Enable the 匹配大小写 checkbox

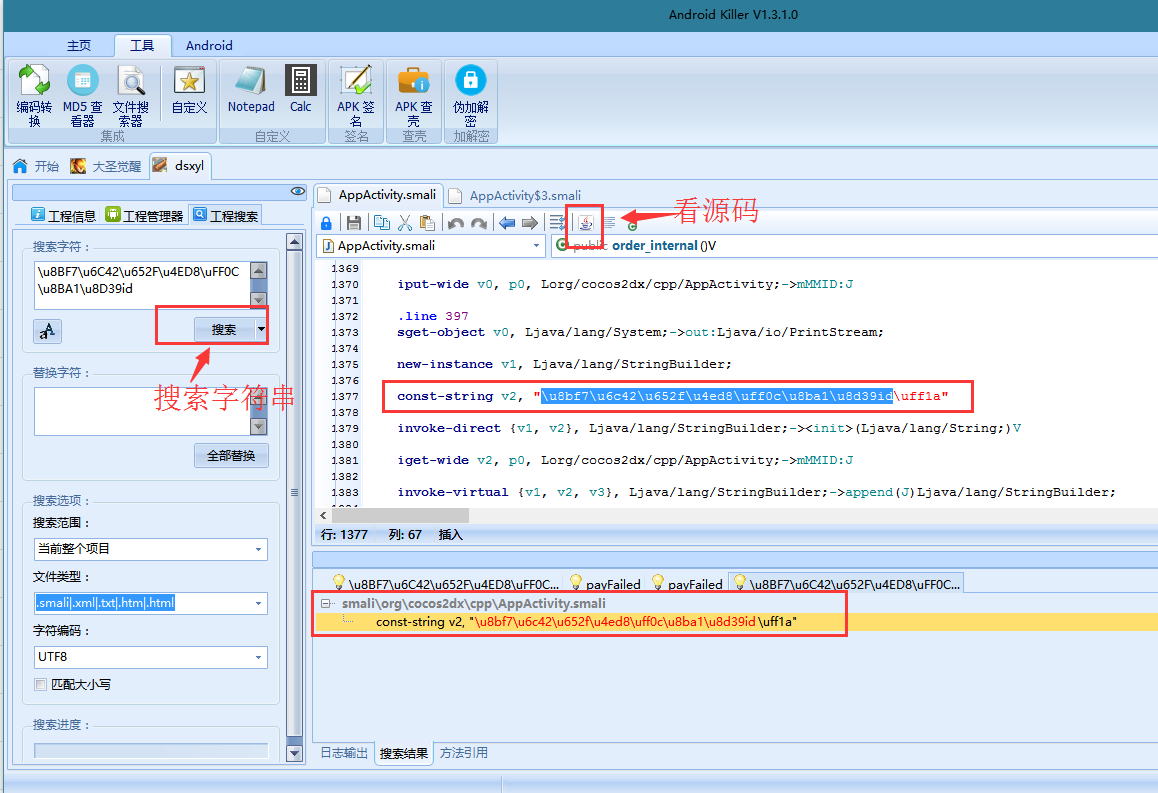point(41,684)
